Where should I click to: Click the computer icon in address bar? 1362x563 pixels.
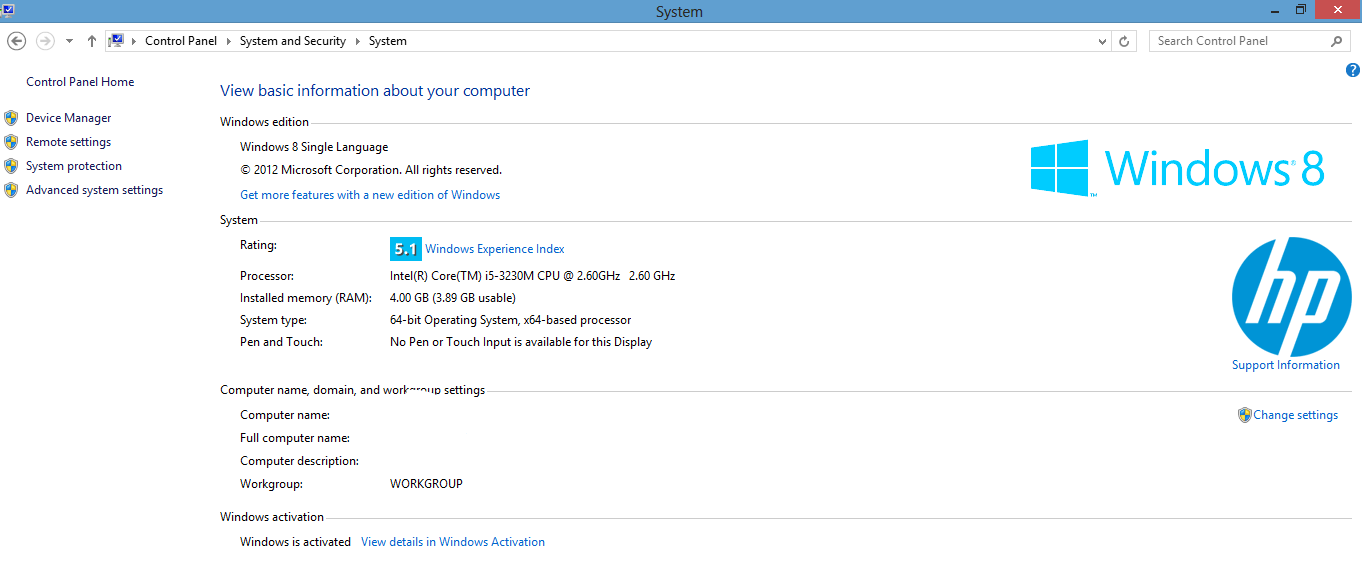[116, 41]
